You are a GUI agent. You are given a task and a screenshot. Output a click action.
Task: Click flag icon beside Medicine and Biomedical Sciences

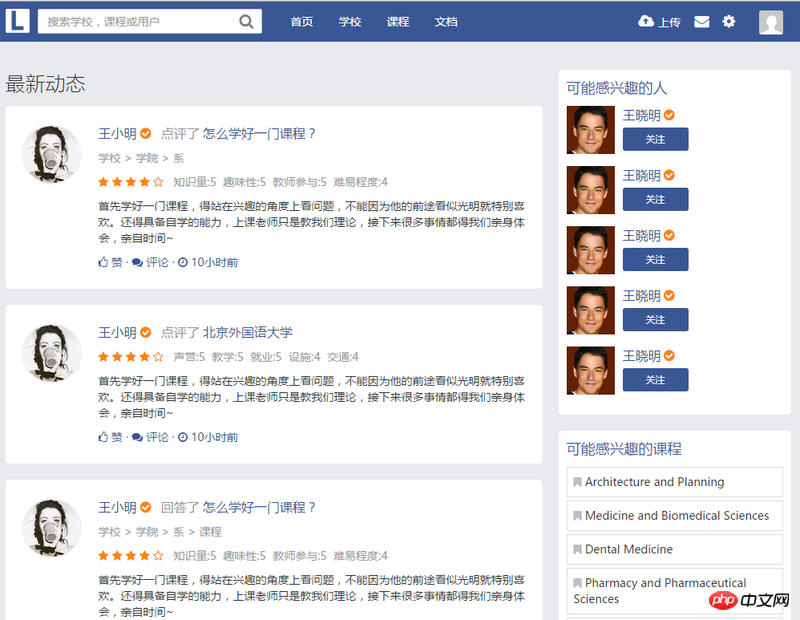578,516
